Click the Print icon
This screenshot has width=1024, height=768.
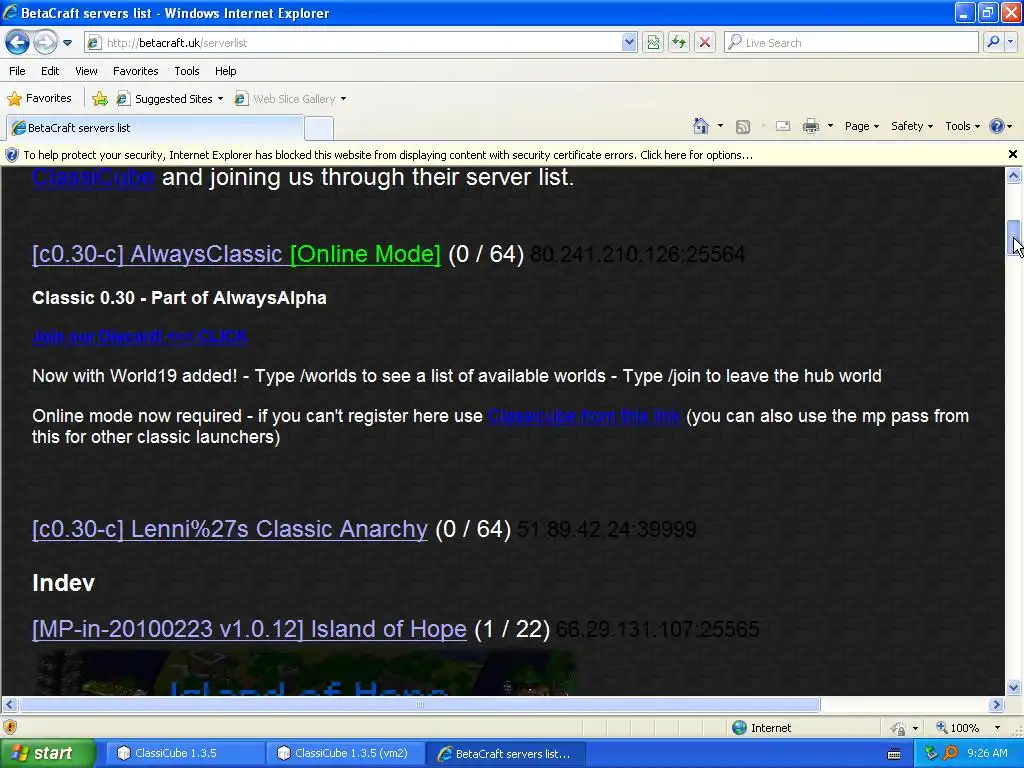pos(810,126)
